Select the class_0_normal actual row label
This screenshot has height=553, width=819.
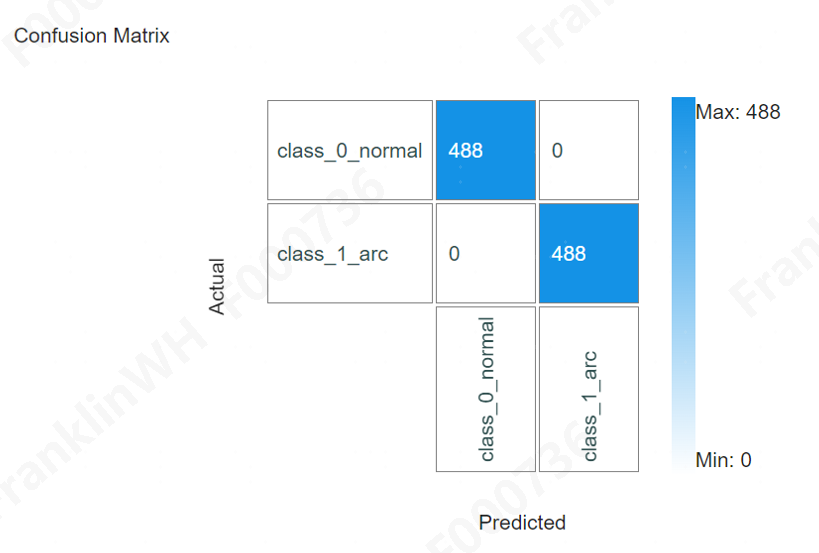[350, 150]
